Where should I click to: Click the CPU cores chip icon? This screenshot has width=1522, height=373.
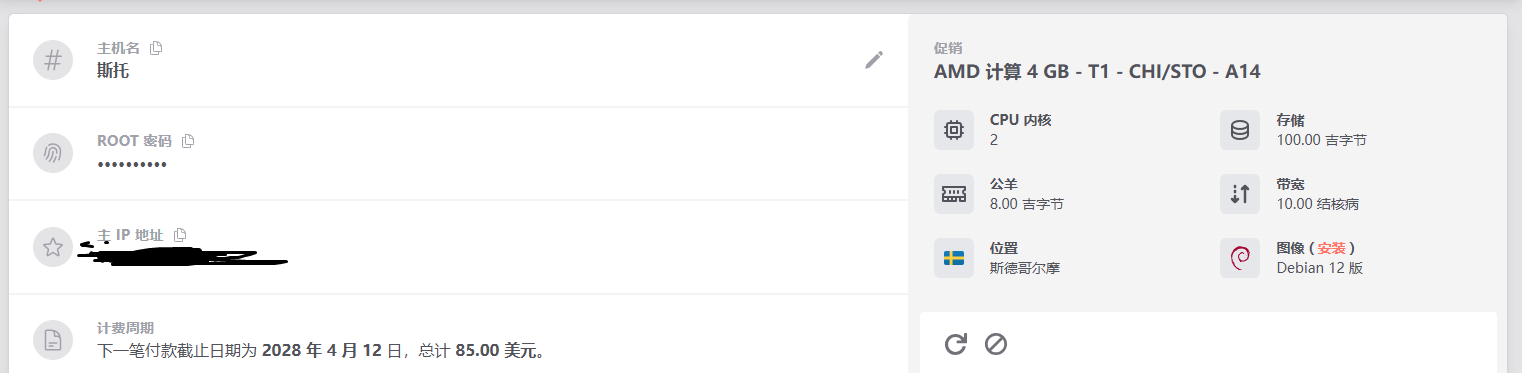point(954,130)
